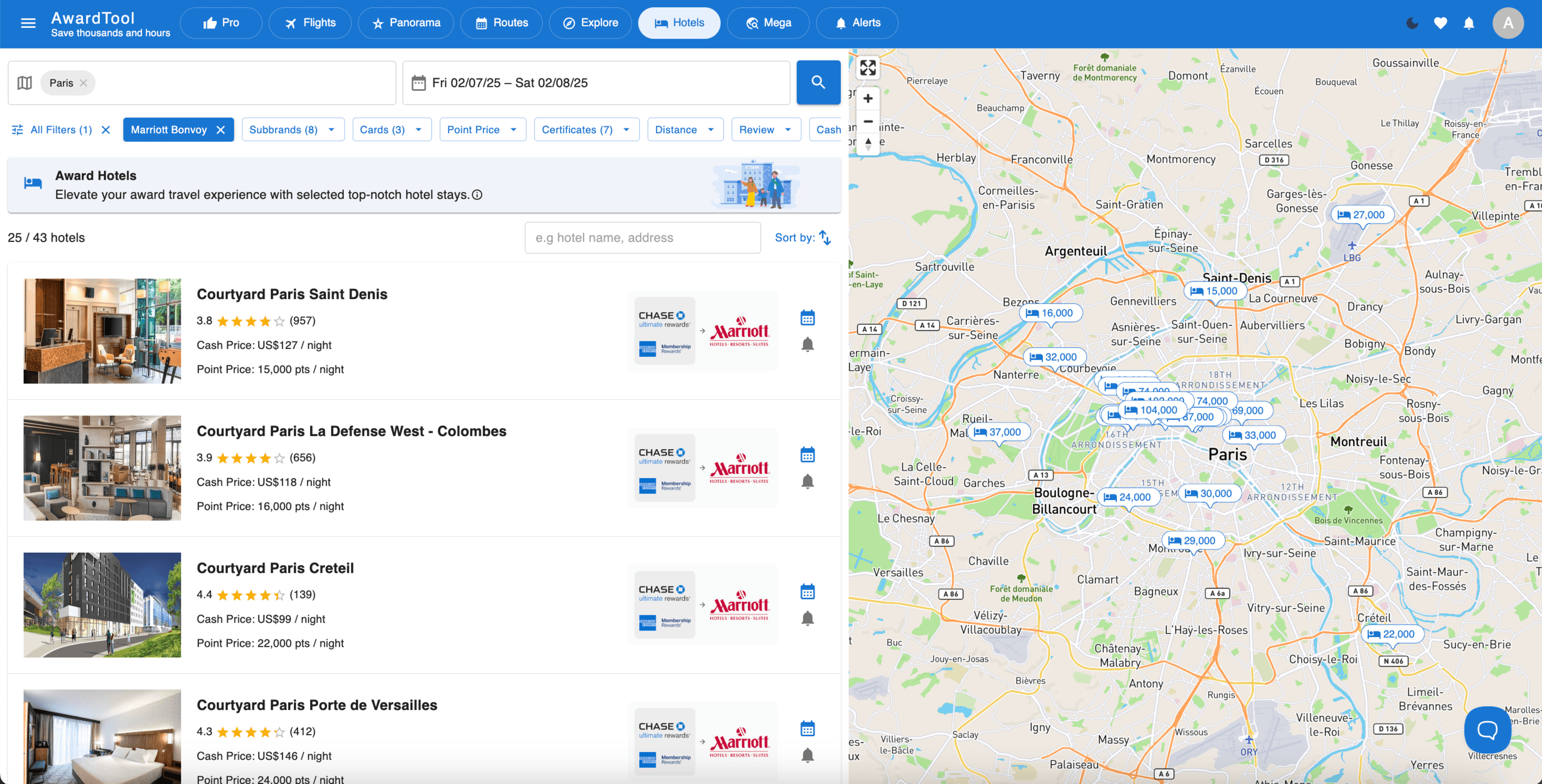
Task: Select 22,000 points Créteil marker
Action: coord(1392,634)
